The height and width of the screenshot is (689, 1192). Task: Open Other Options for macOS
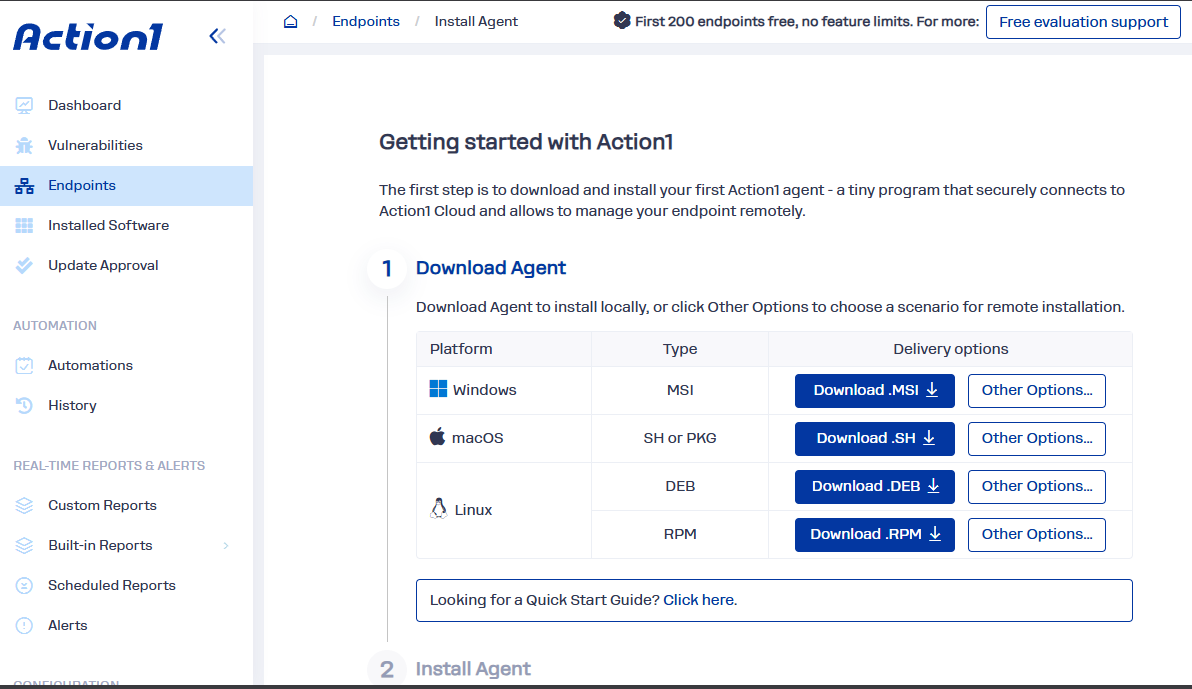click(1037, 439)
